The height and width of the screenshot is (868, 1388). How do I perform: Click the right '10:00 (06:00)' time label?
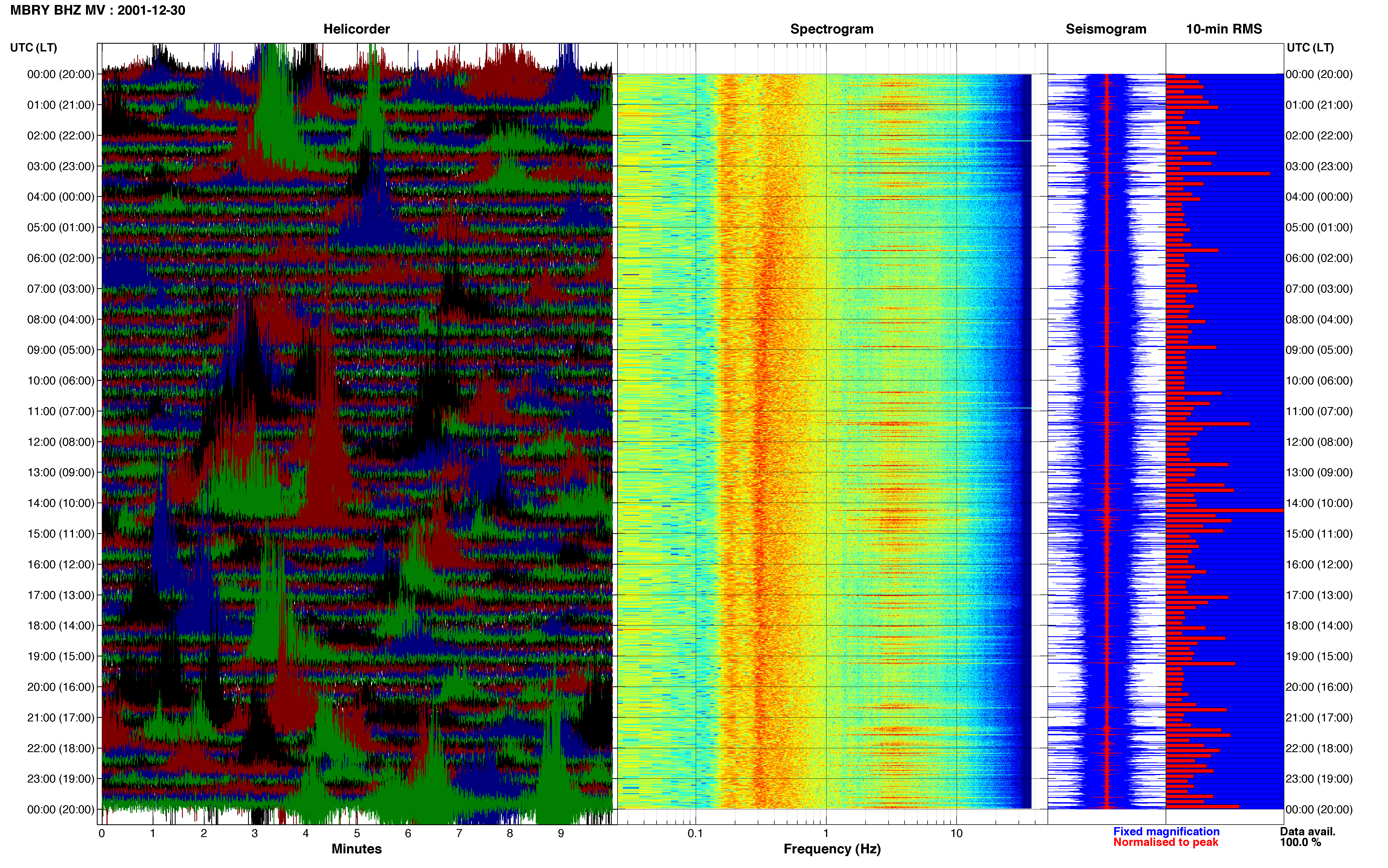1319,380
